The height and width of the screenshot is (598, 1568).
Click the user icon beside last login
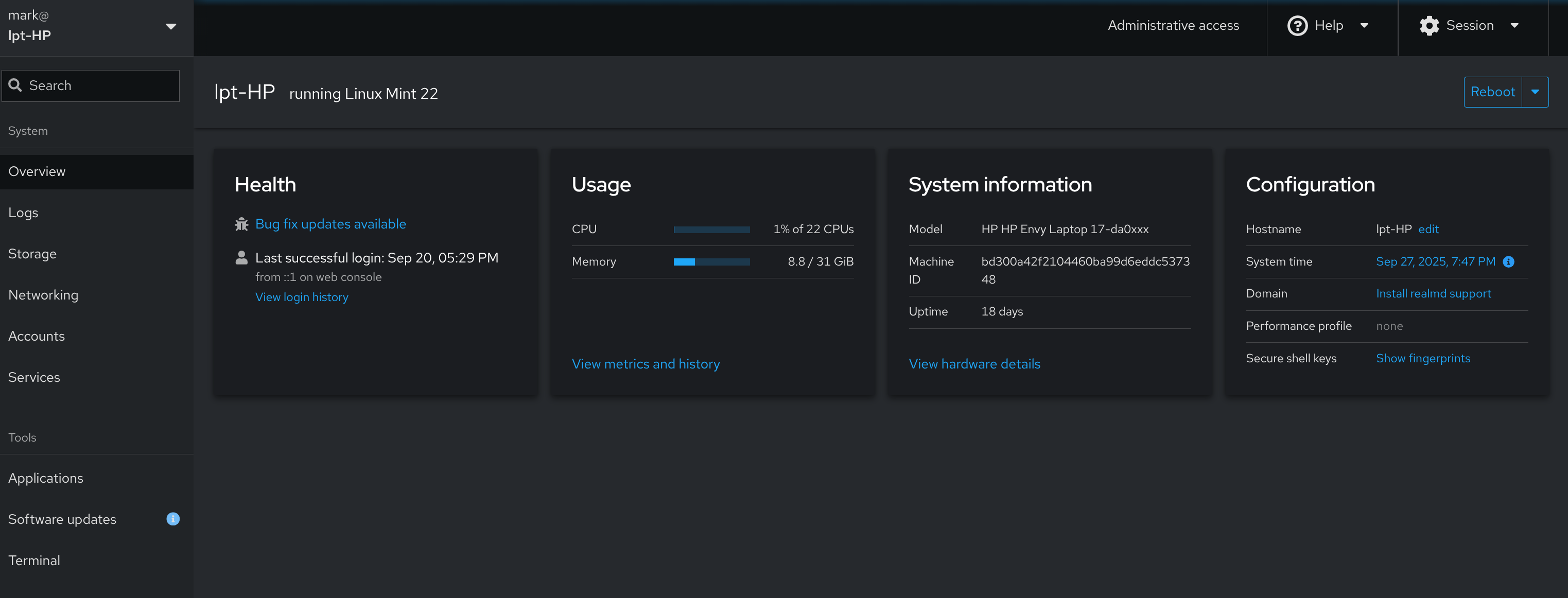pyautogui.click(x=241, y=258)
